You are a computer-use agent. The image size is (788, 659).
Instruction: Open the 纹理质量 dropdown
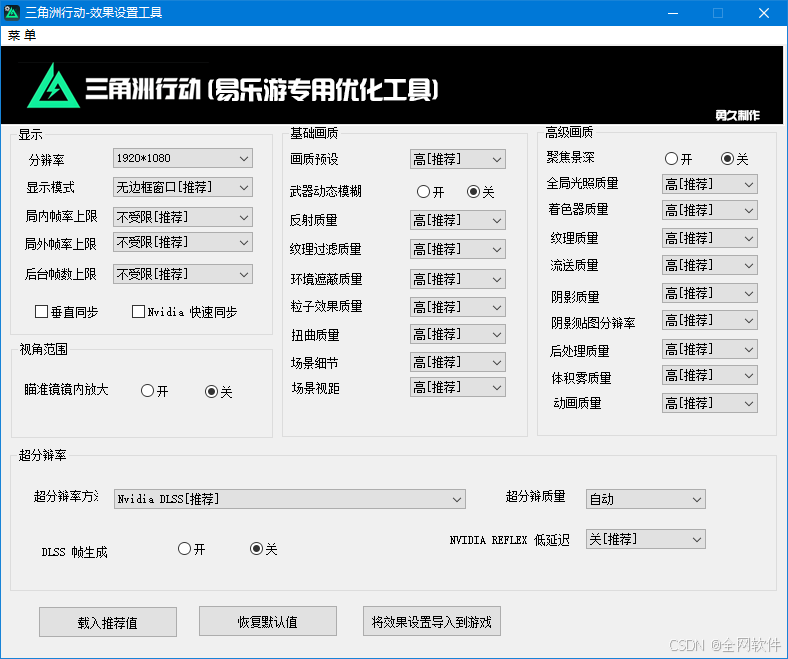pos(710,238)
